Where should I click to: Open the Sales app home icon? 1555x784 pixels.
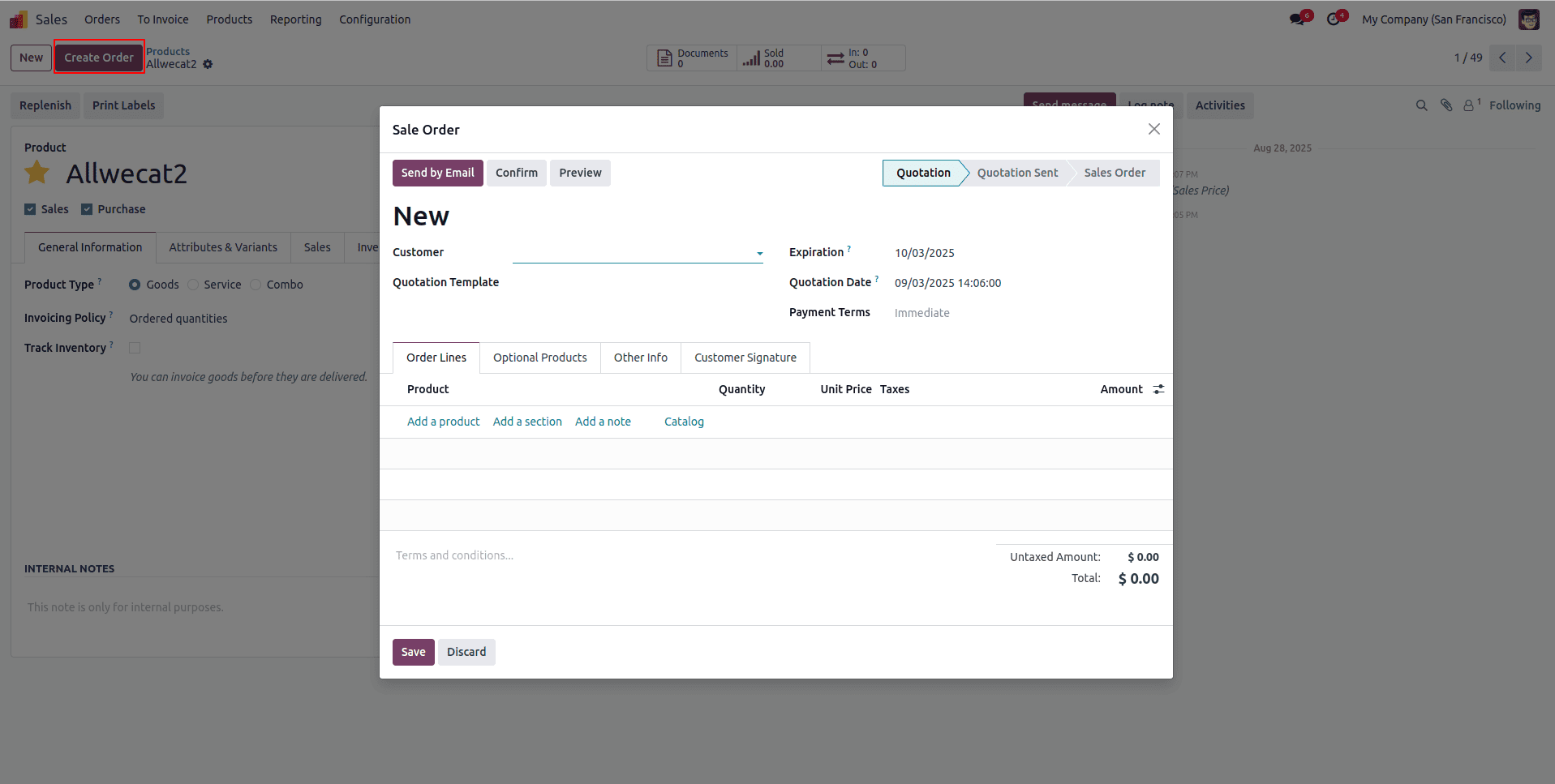coord(18,19)
